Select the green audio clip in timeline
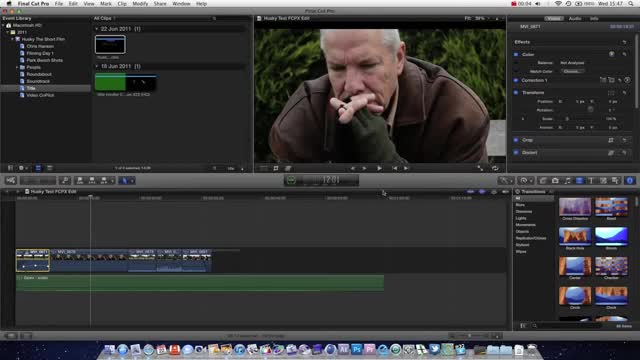 (200, 283)
